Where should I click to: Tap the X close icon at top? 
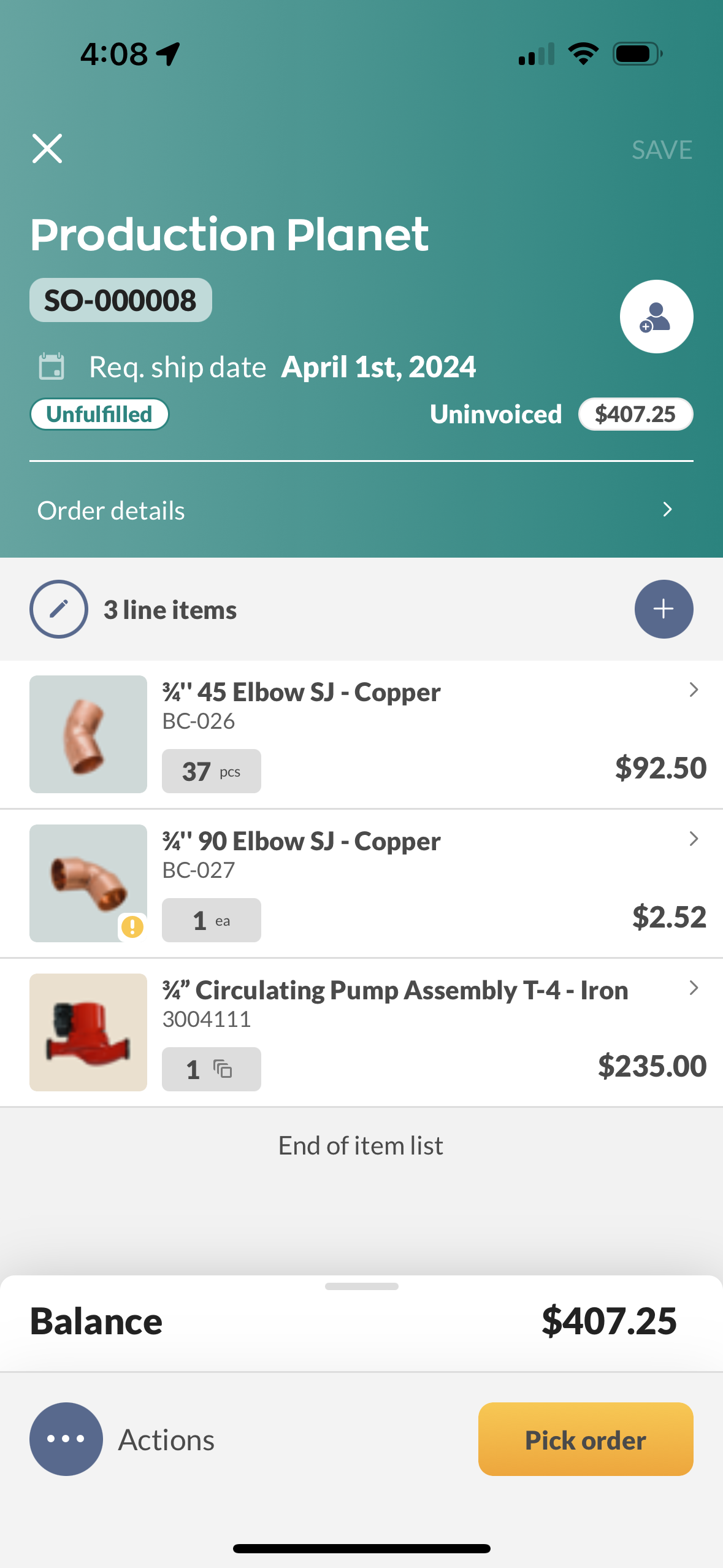[x=47, y=148]
